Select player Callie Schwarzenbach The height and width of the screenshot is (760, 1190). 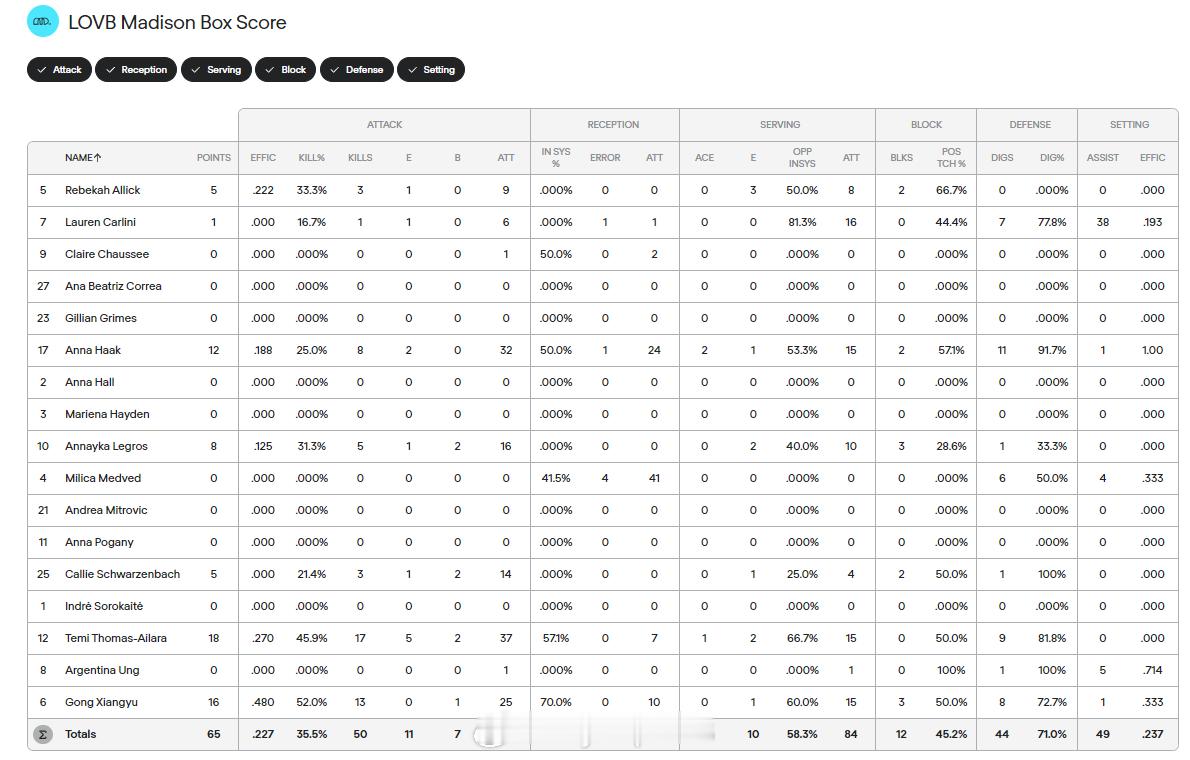(122, 574)
